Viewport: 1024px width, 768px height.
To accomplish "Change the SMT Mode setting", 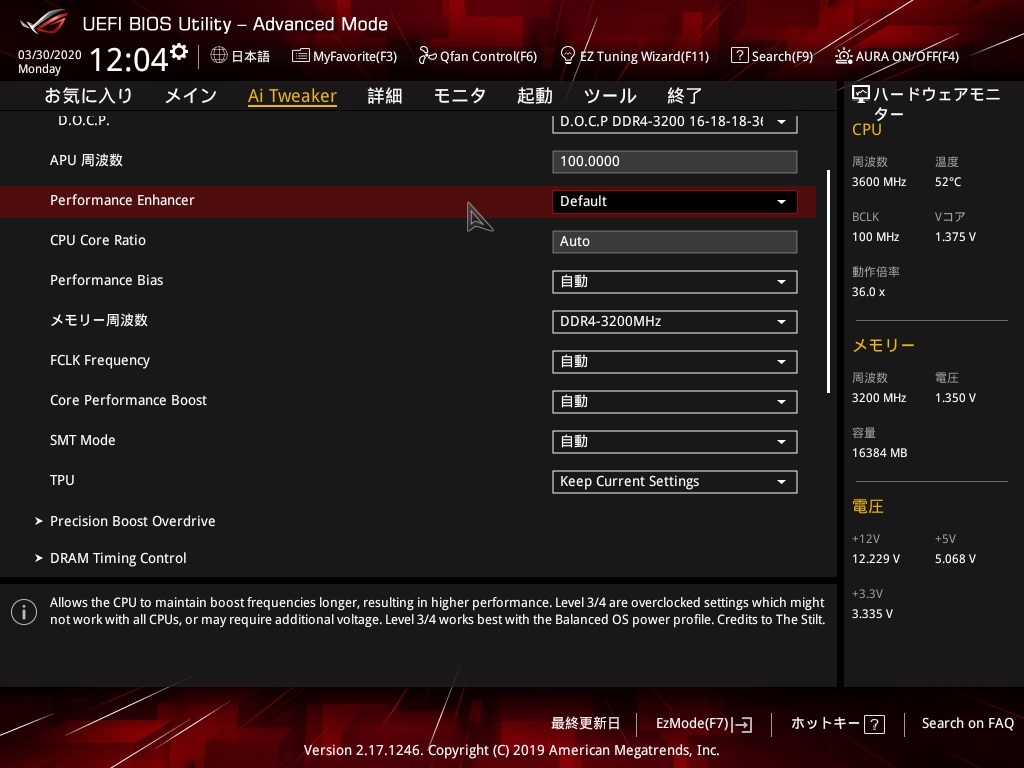I will coord(674,441).
